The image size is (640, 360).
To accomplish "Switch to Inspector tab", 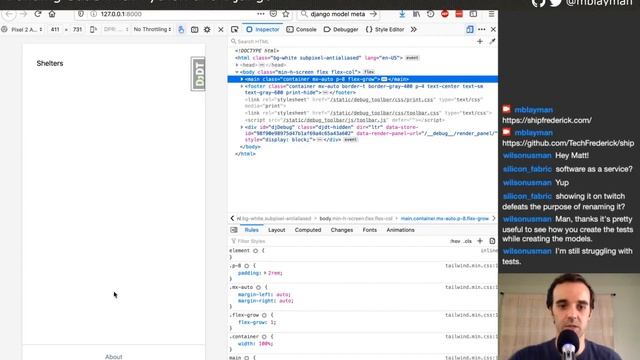I will pos(263,29).
